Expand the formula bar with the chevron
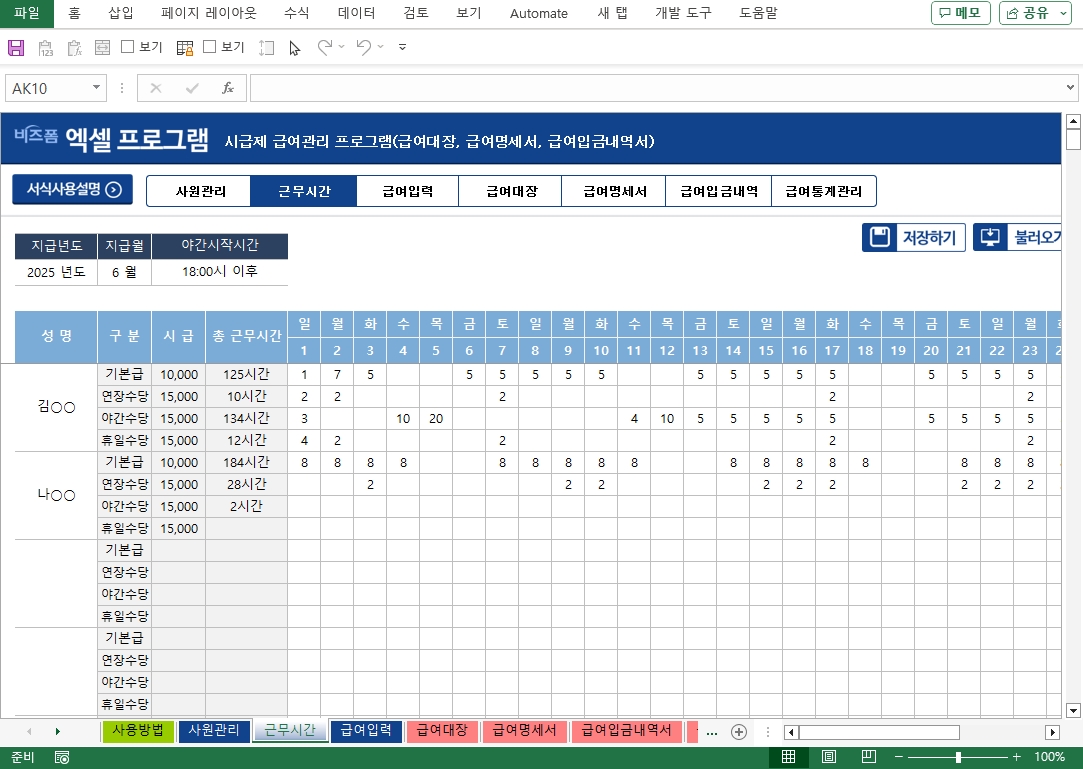This screenshot has width=1083, height=769. click(x=1070, y=88)
